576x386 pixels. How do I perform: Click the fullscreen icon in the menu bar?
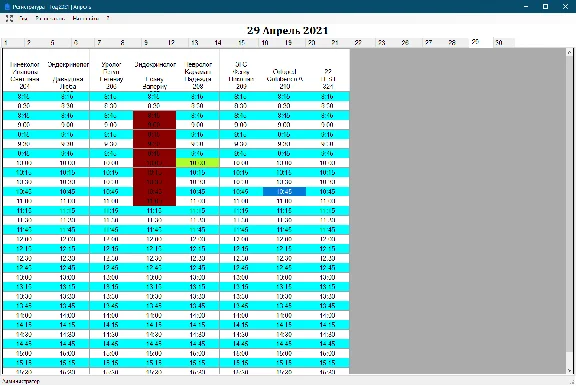tap(9, 18)
